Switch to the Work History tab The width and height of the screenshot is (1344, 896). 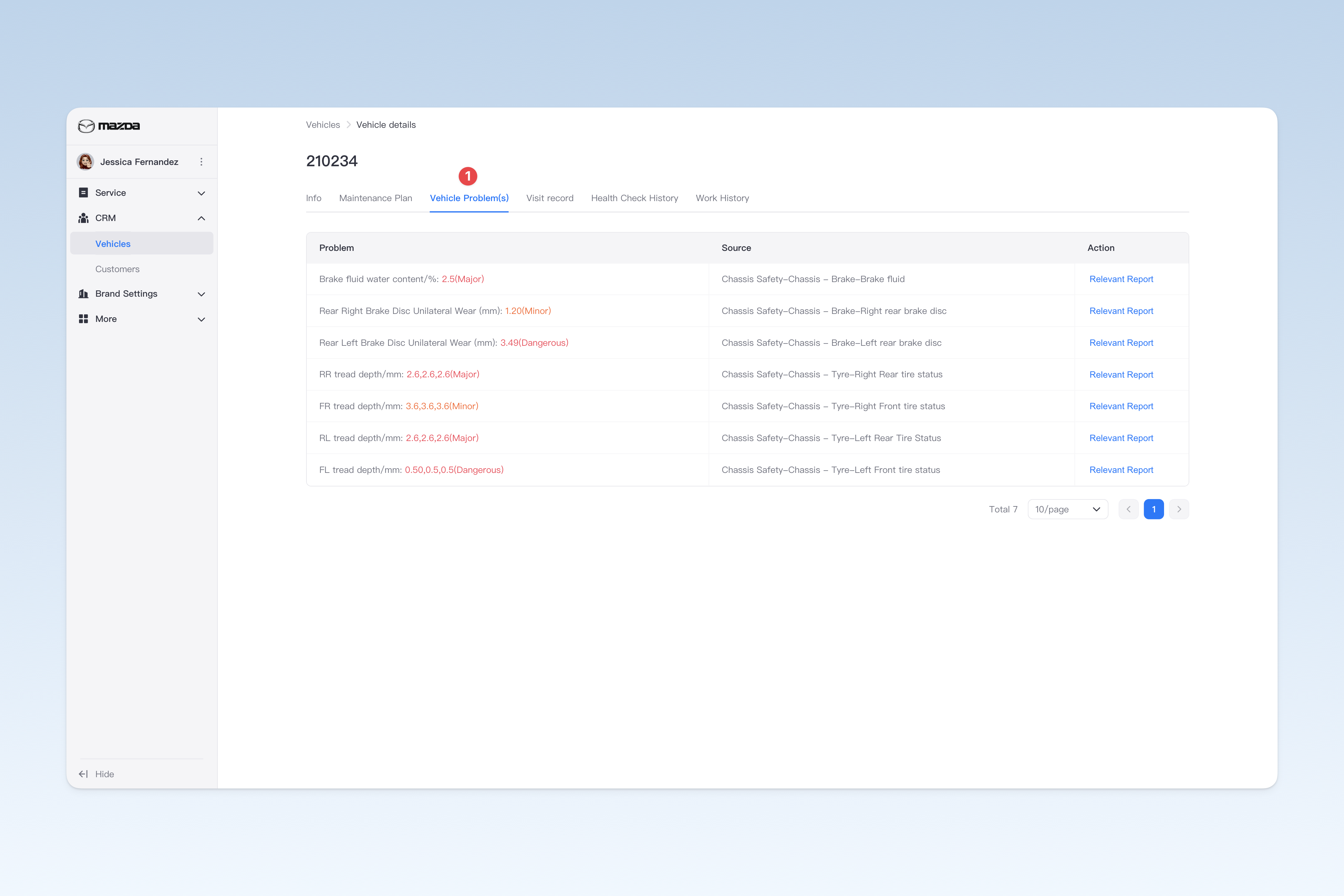pos(722,198)
